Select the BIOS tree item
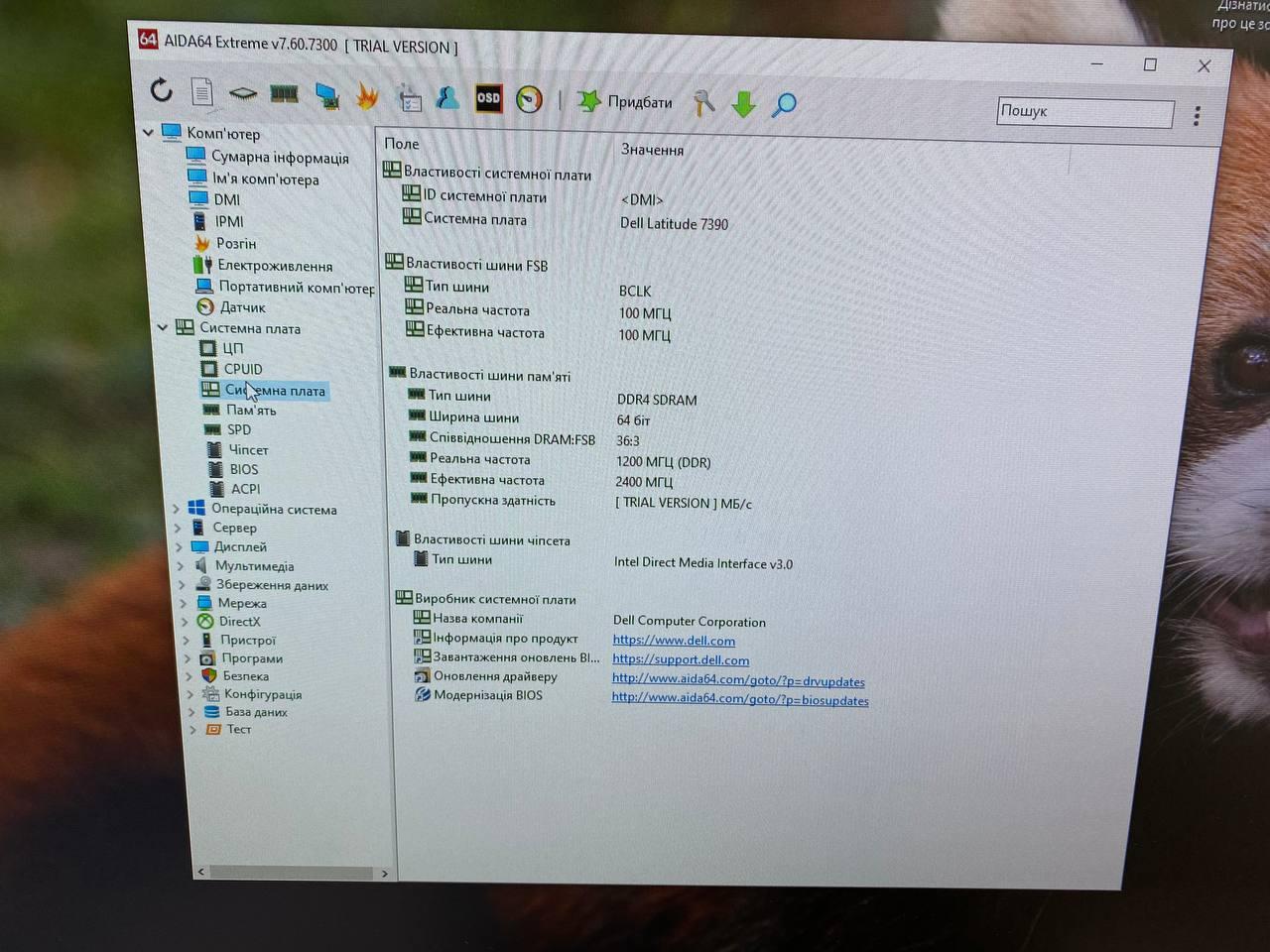This screenshot has width=1270, height=952. (x=244, y=469)
